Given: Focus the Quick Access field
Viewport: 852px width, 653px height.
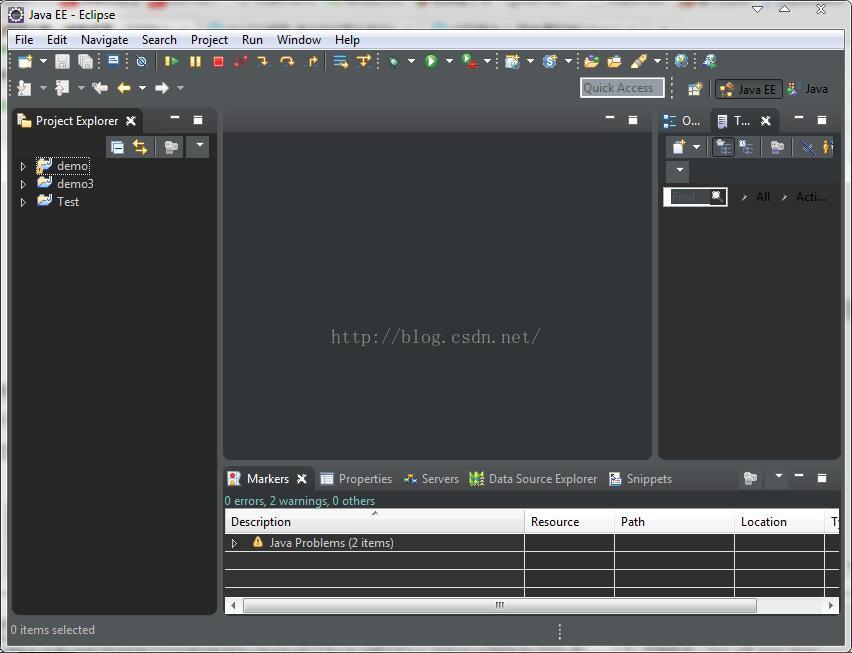Looking at the screenshot, I should point(622,88).
